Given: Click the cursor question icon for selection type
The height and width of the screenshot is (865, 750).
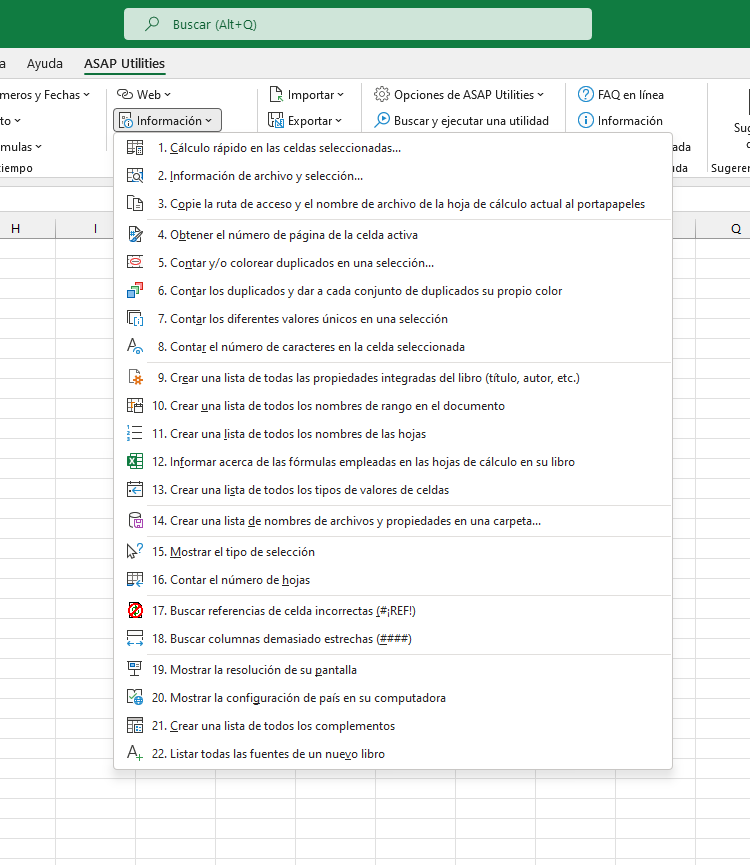Looking at the screenshot, I should tap(135, 552).
